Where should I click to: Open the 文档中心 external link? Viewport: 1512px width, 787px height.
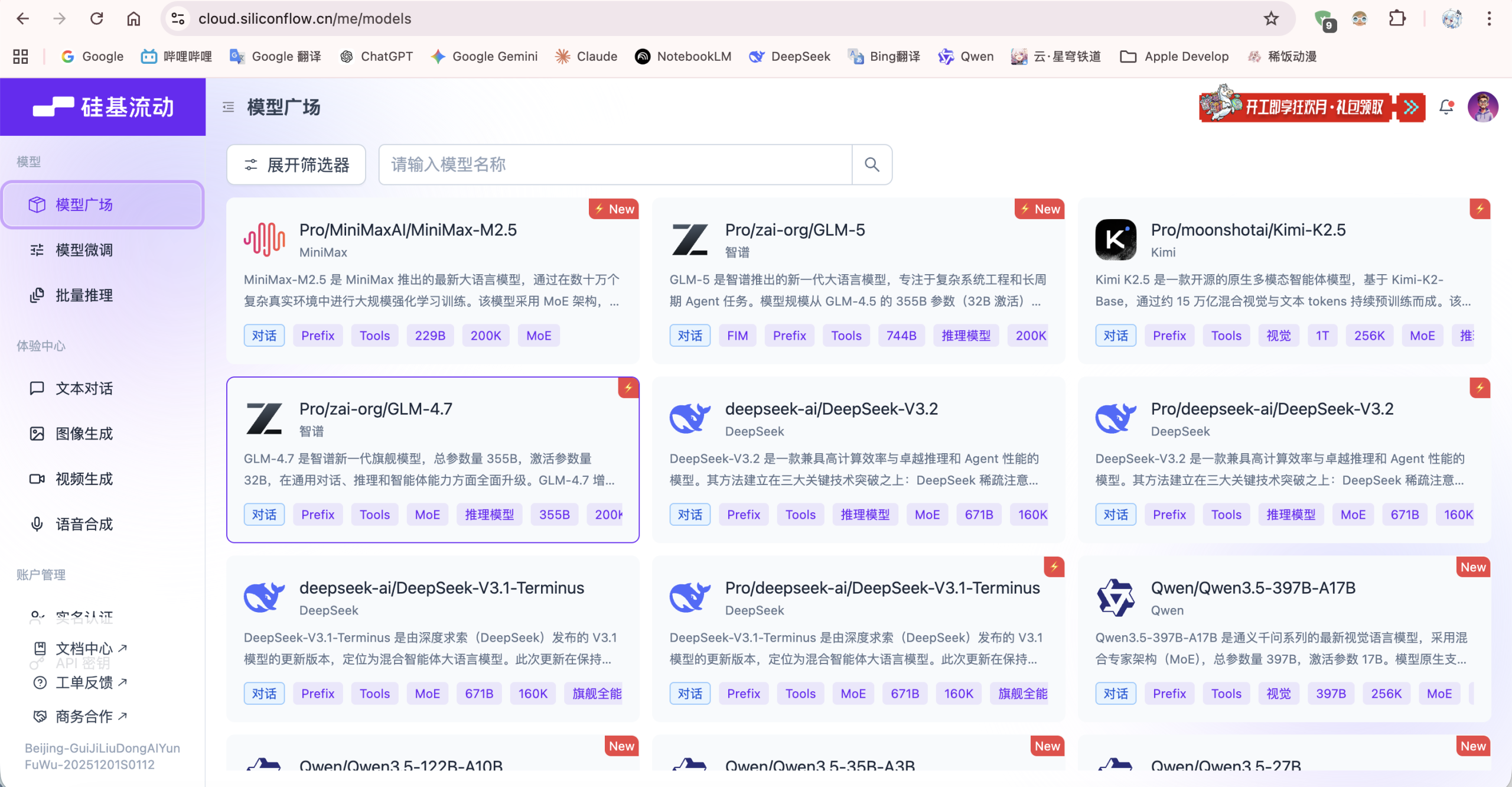84,648
